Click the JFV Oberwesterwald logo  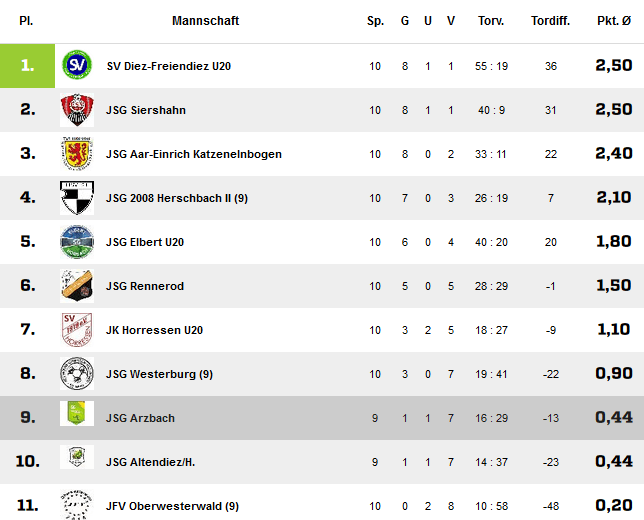click(77, 504)
